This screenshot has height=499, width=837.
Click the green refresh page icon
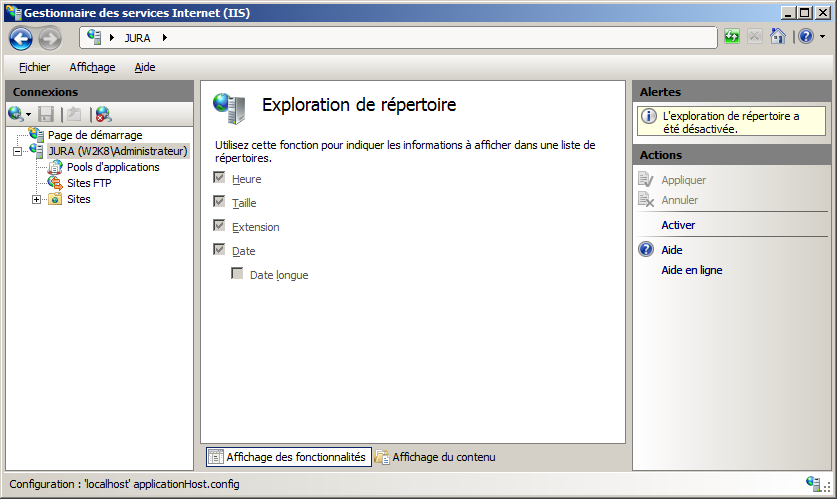733,37
